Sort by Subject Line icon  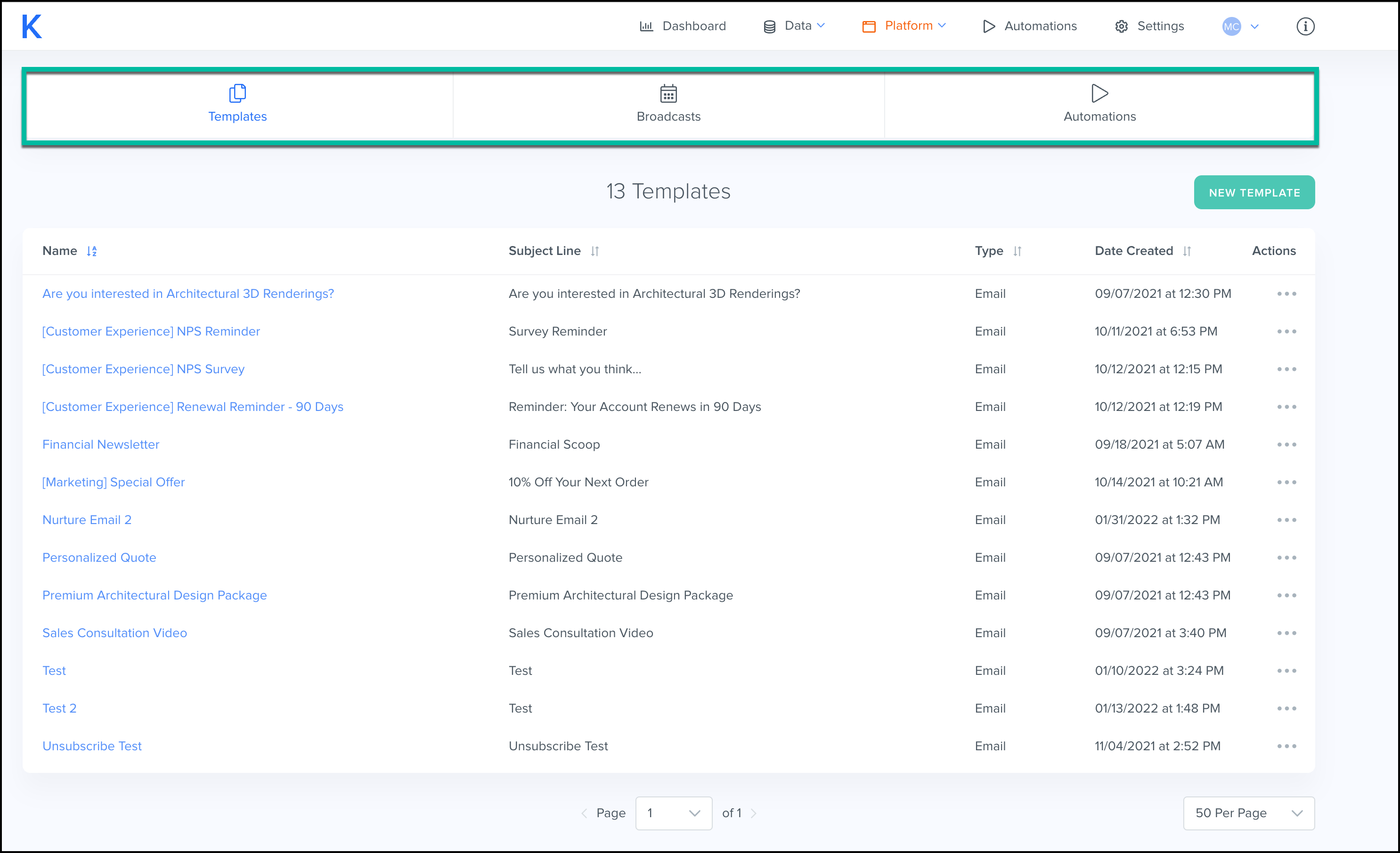click(594, 251)
